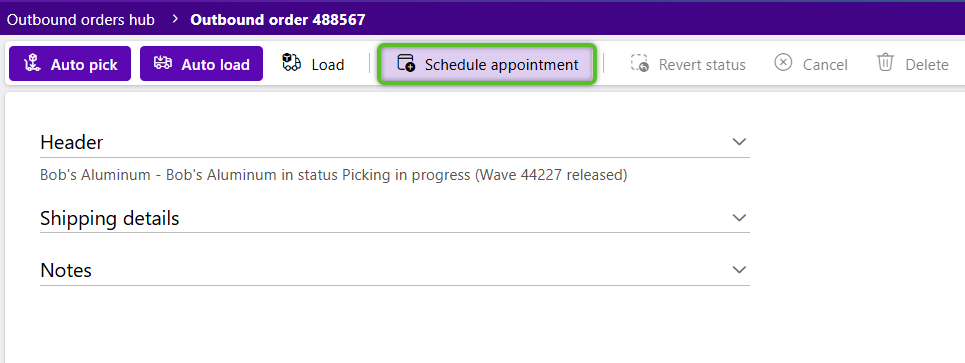Expand the Notes section chevron
Viewport: 965px width, 363px height.
tap(739, 270)
